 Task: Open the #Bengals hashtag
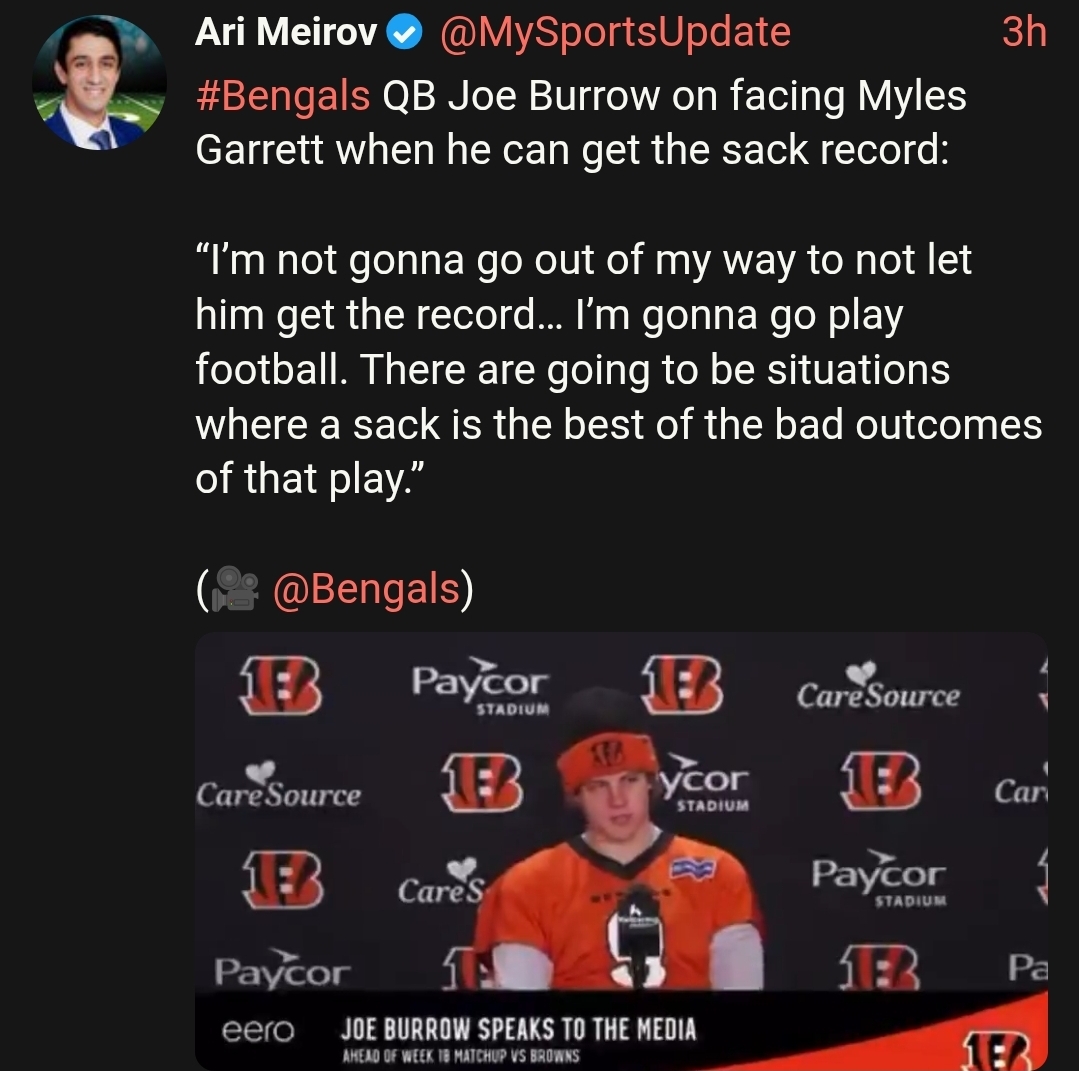(283, 96)
